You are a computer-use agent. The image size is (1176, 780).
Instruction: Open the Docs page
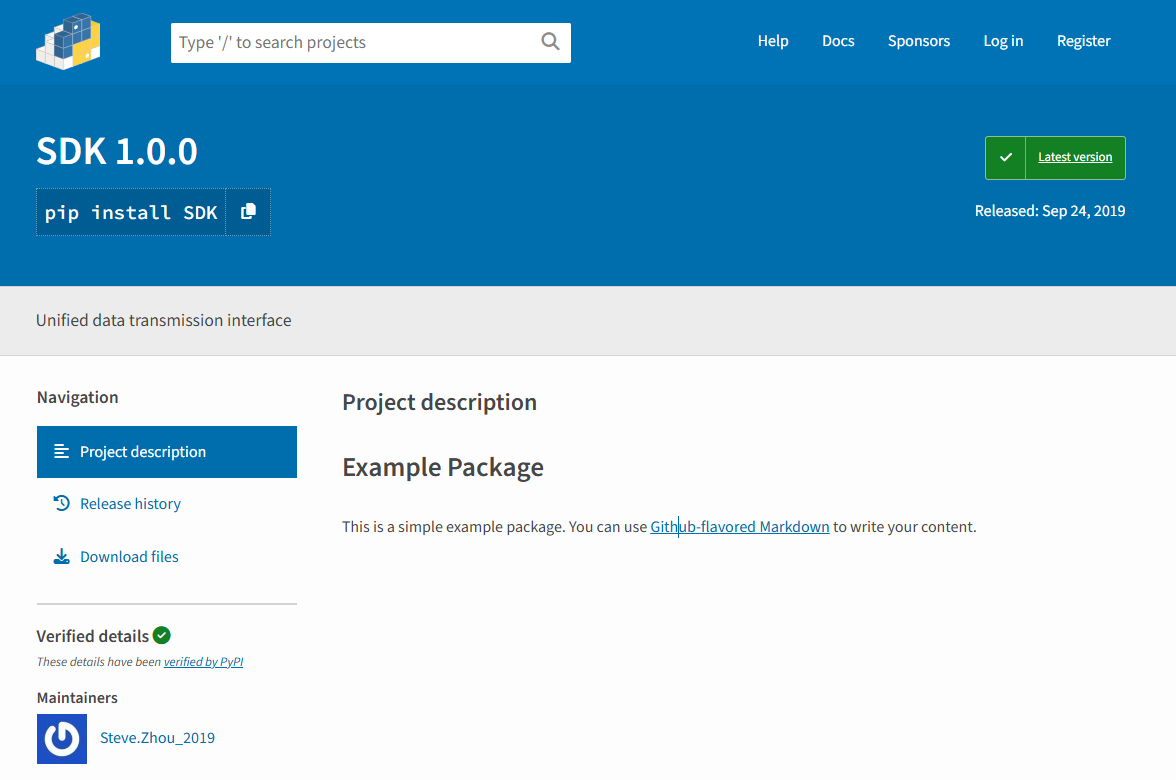click(838, 41)
